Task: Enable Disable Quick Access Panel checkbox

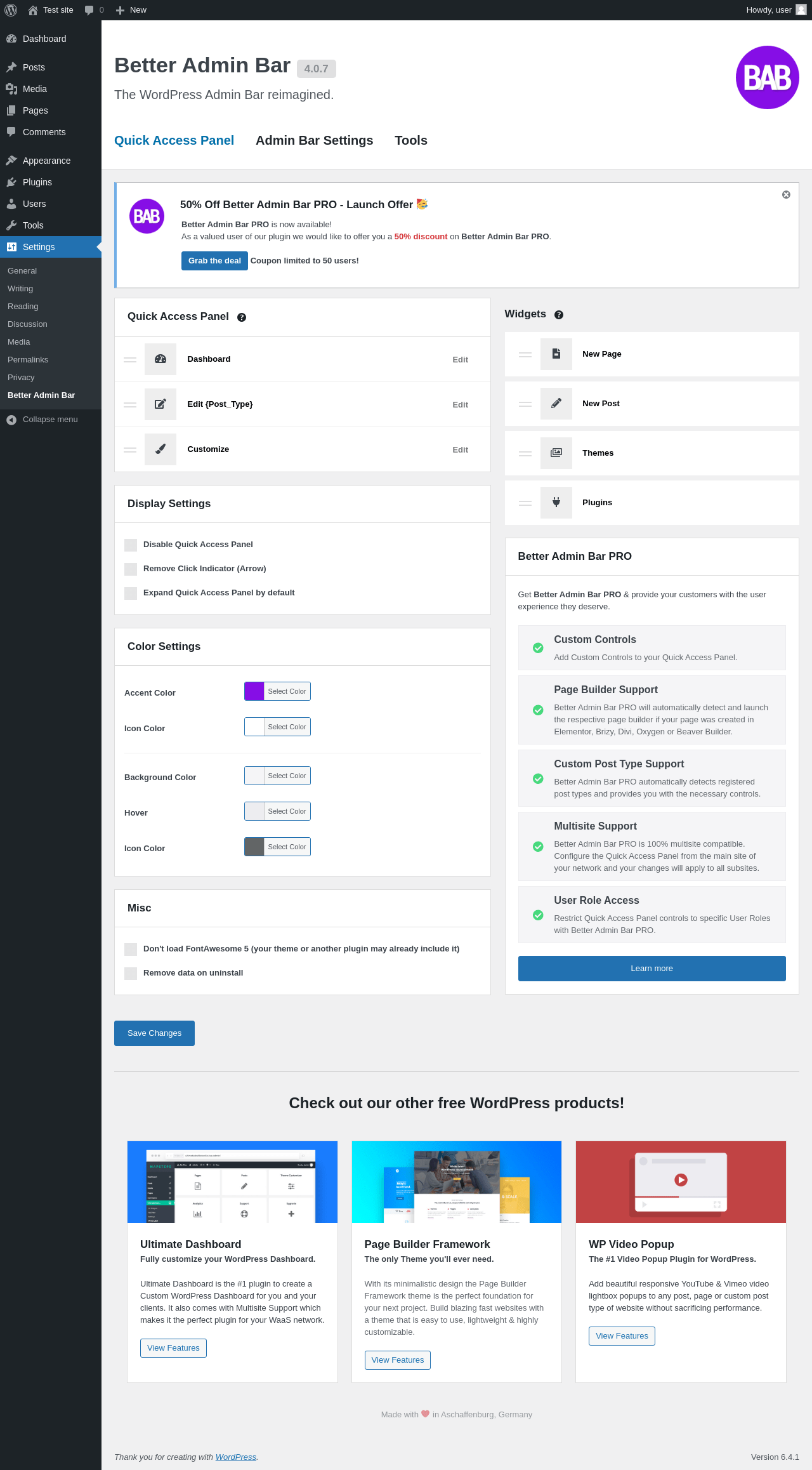Action: (x=131, y=545)
